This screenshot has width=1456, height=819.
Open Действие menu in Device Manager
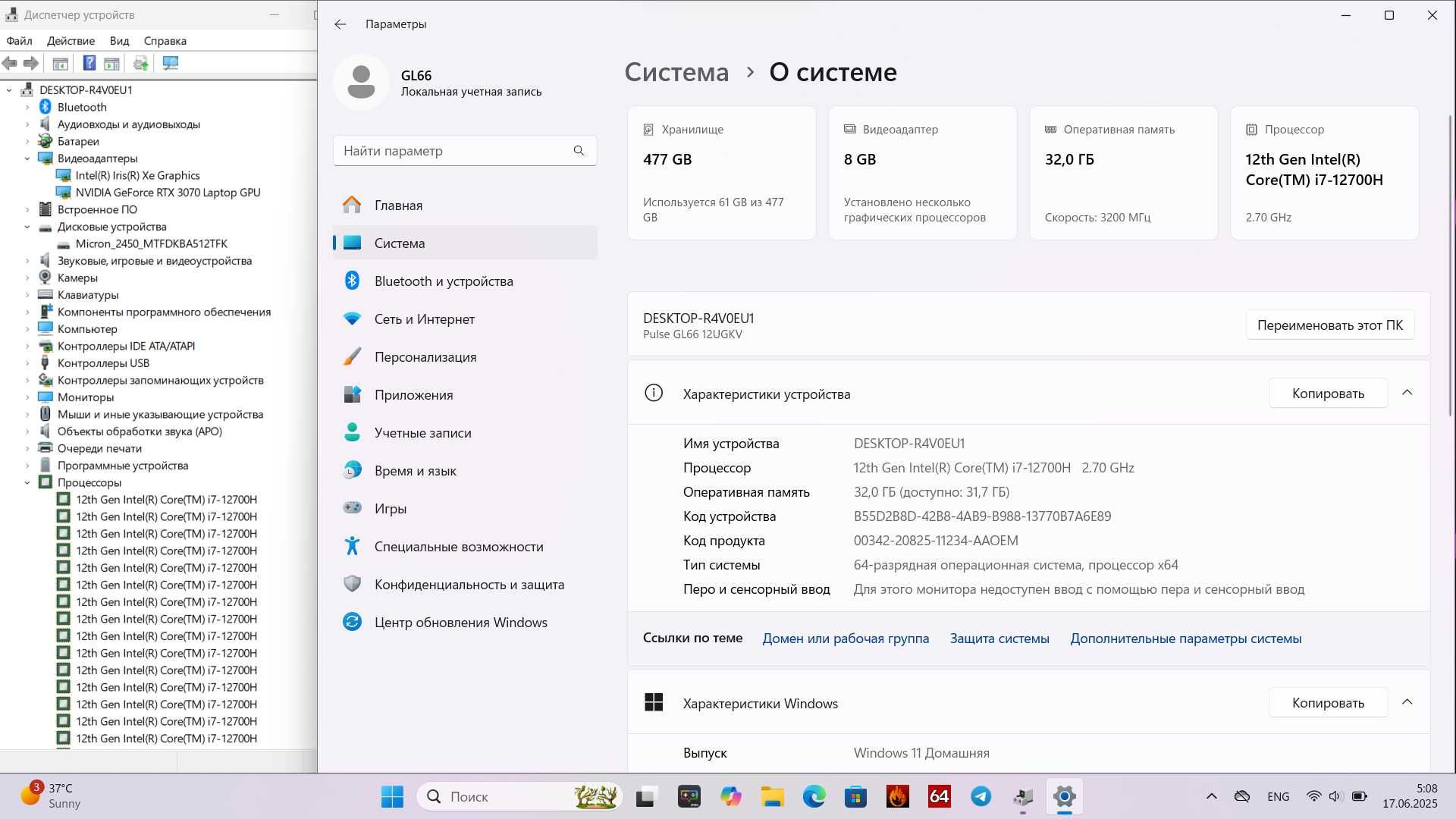pos(71,41)
